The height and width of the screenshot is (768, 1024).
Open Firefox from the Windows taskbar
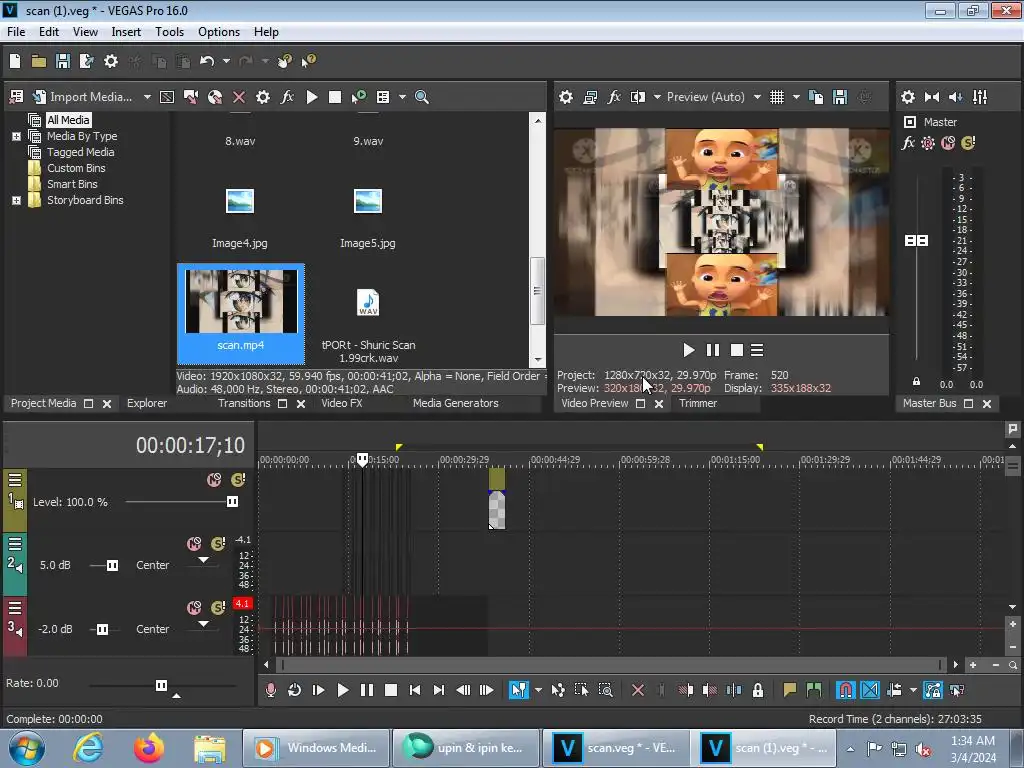pyautogui.click(x=149, y=748)
